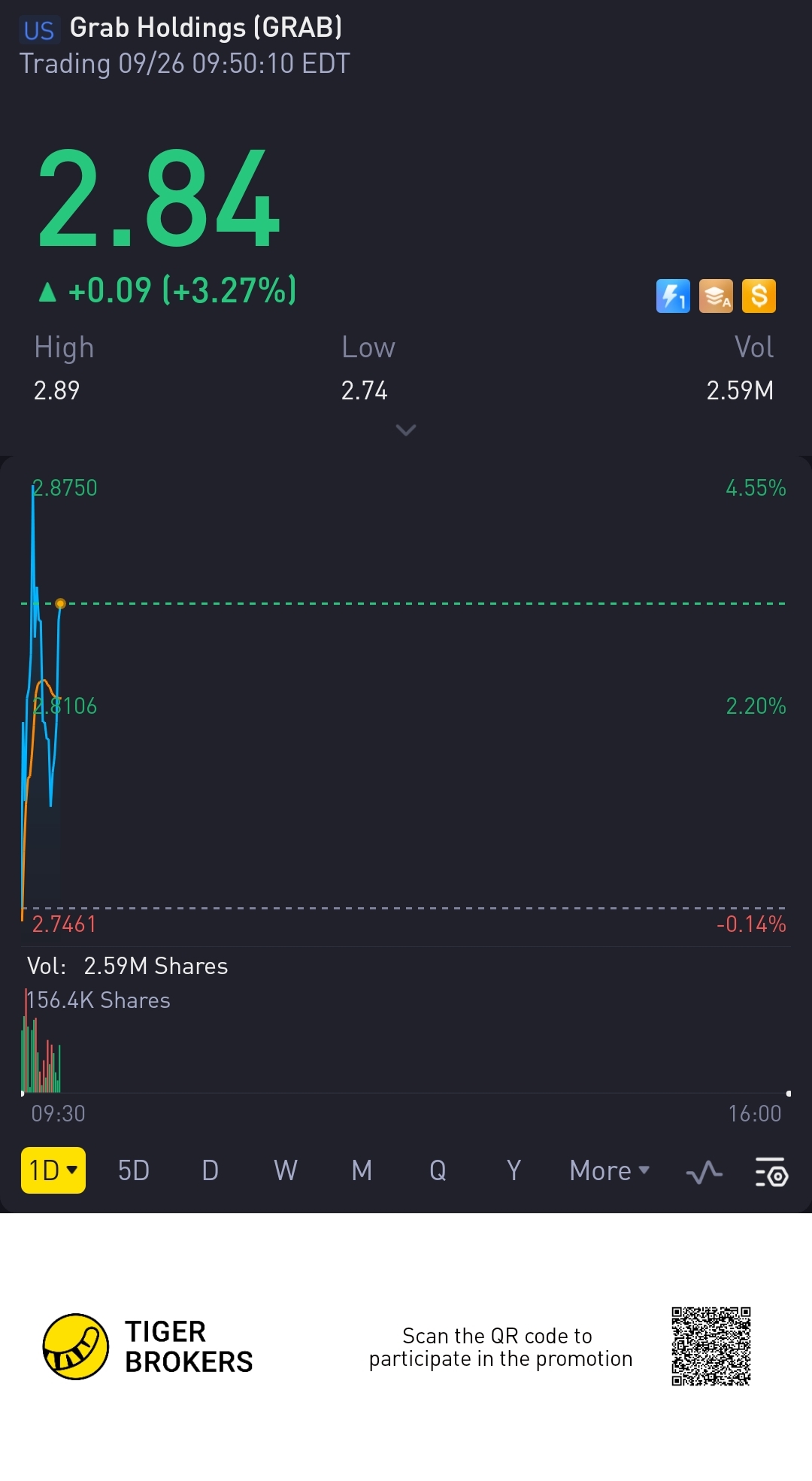
Task: Select the Q quarterly chart tab
Action: pos(438,1171)
